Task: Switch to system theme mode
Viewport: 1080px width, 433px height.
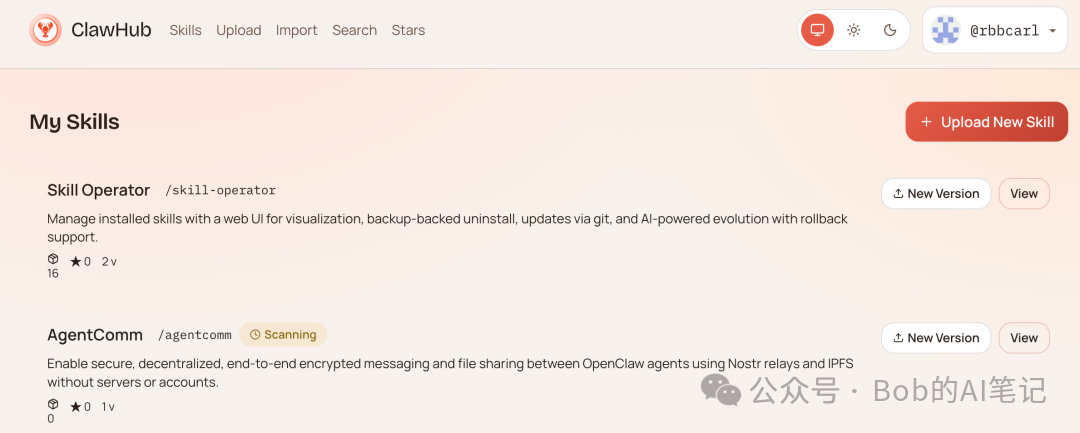Action: coord(817,30)
